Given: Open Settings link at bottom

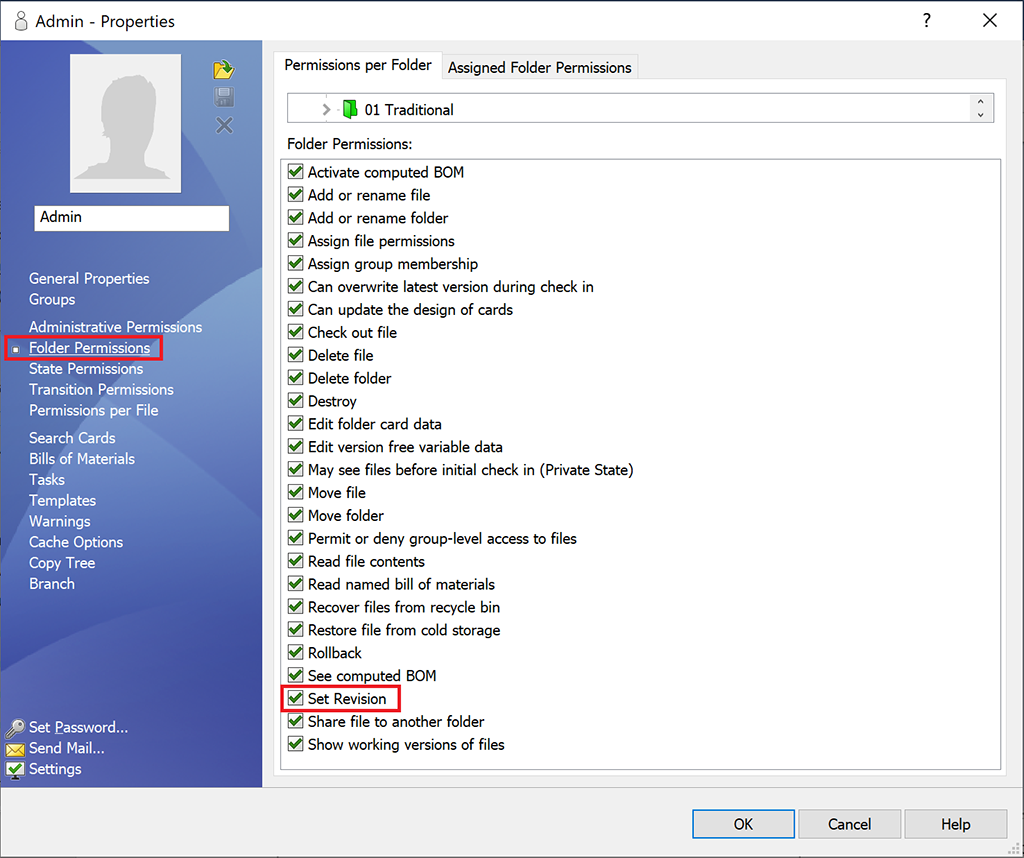Looking at the screenshot, I should pyautogui.click(x=55, y=769).
